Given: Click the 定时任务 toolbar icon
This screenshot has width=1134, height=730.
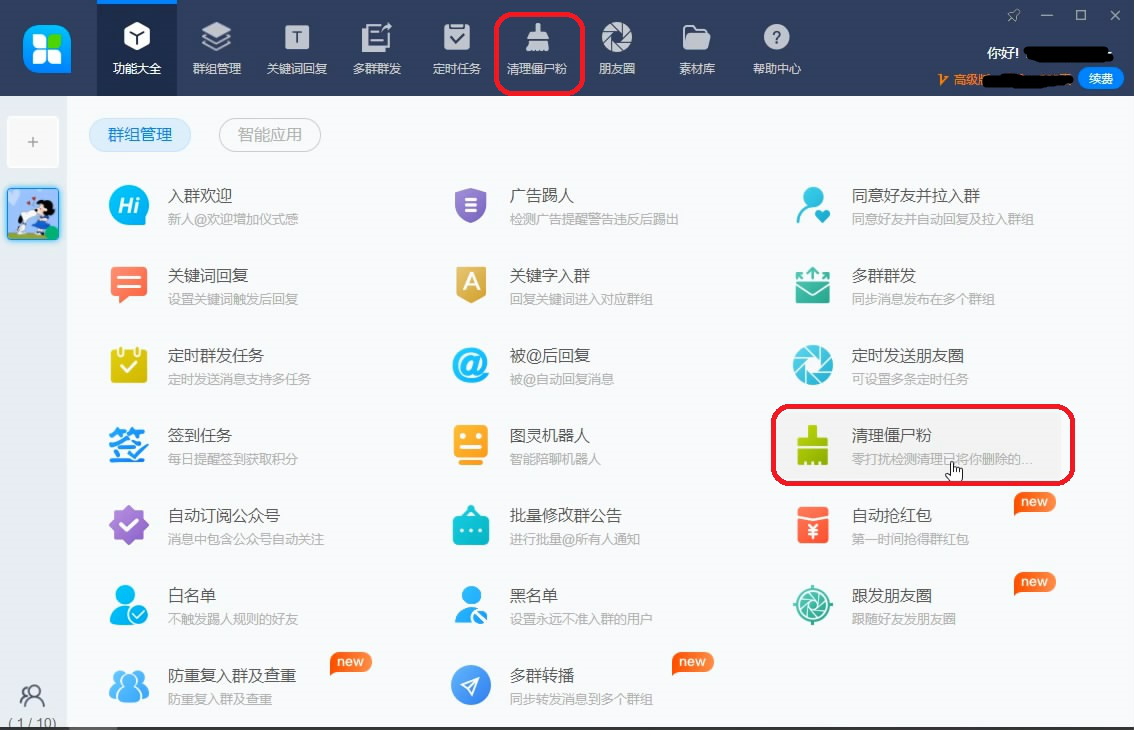Looking at the screenshot, I should (x=457, y=47).
